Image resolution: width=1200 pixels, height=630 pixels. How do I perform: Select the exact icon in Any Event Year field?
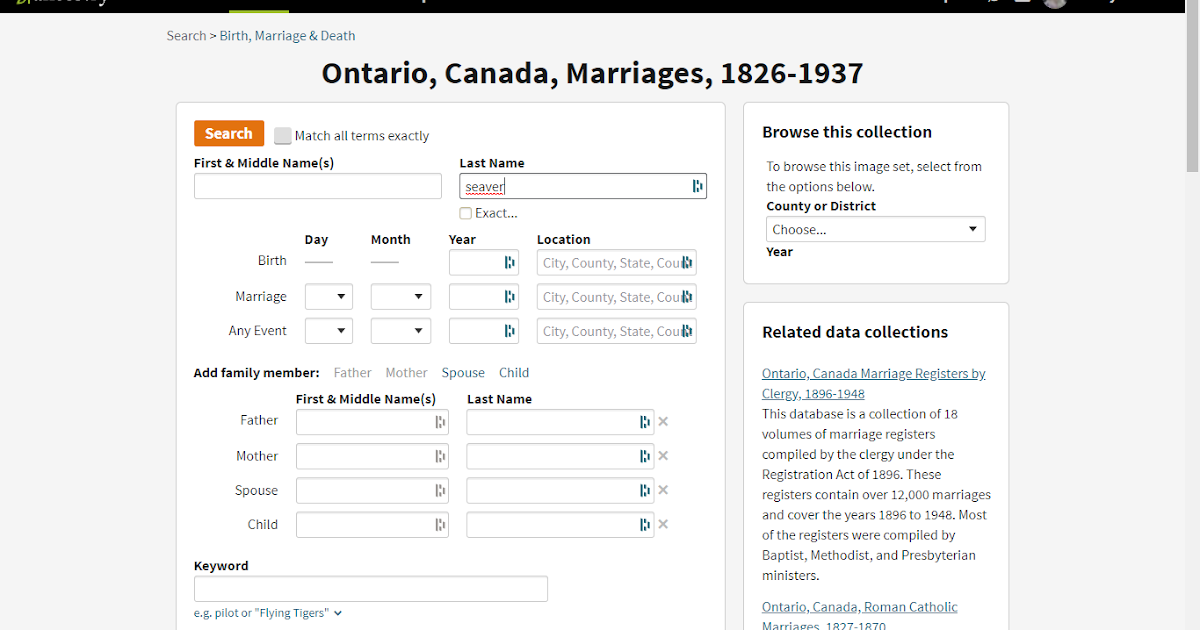tap(511, 330)
